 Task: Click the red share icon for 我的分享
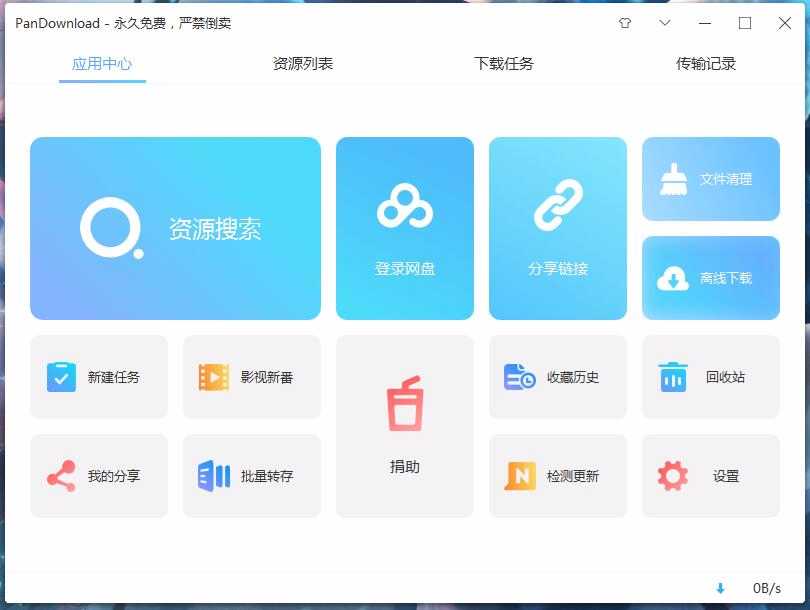coord(61,476)
